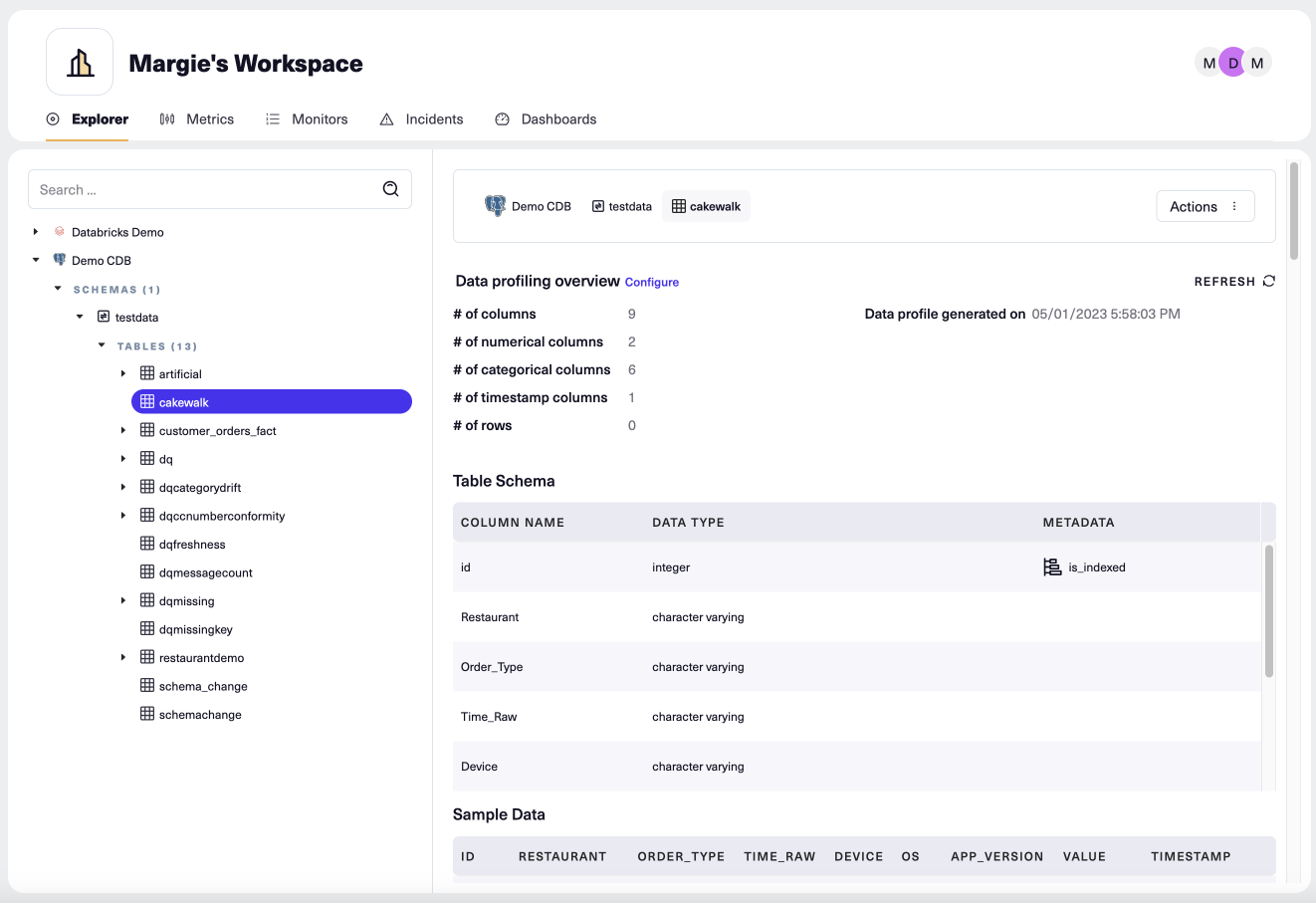Expand the dqmissing table node
The width and height of the screenshot is (1316, 903).
(x=122, y=600)
